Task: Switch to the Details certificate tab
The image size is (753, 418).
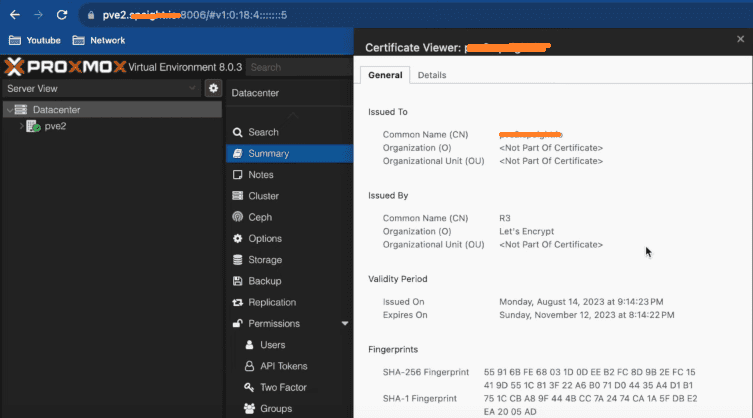Action: click(432, 75)
